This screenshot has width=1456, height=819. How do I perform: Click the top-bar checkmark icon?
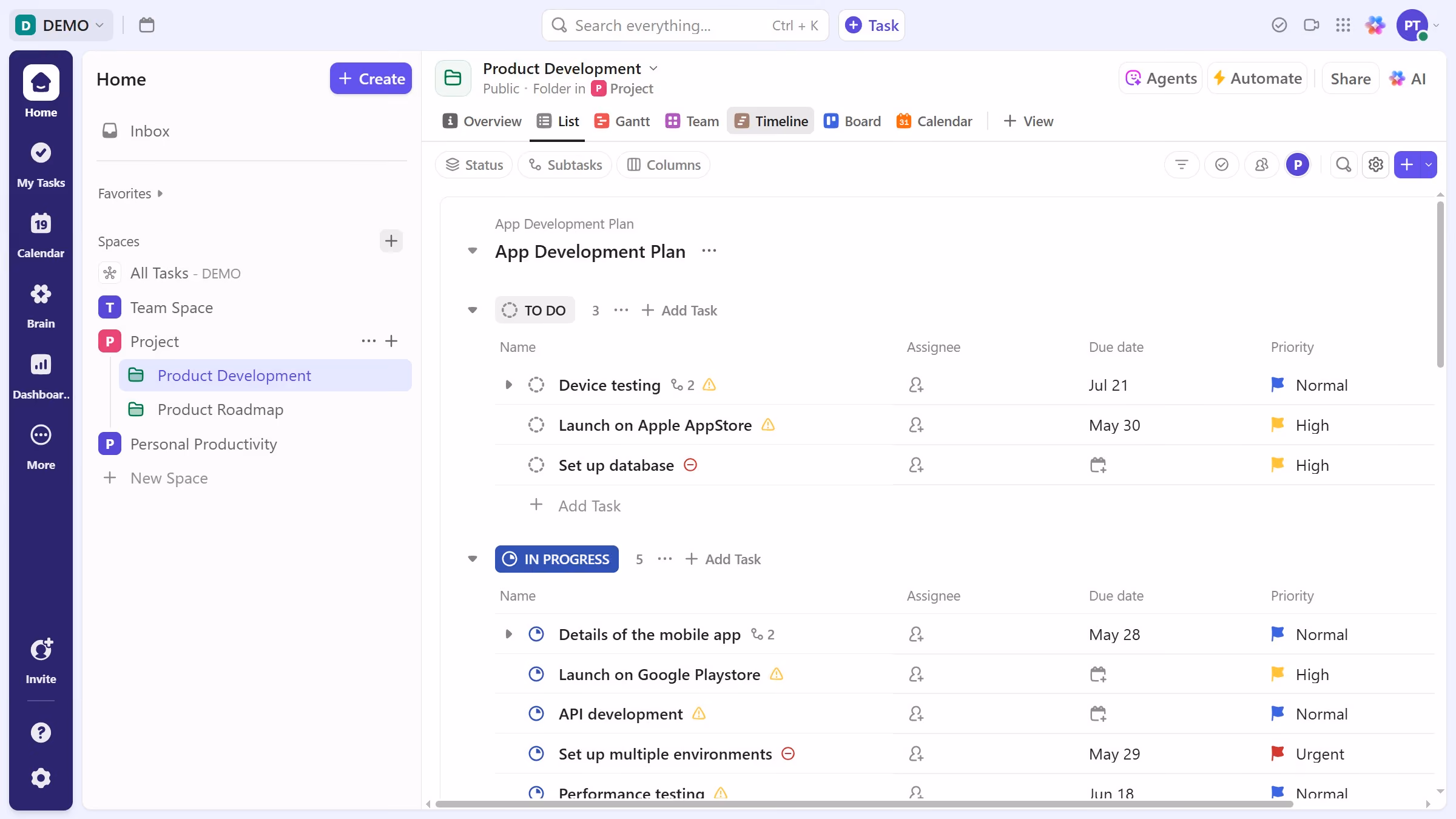(1279, 25)
